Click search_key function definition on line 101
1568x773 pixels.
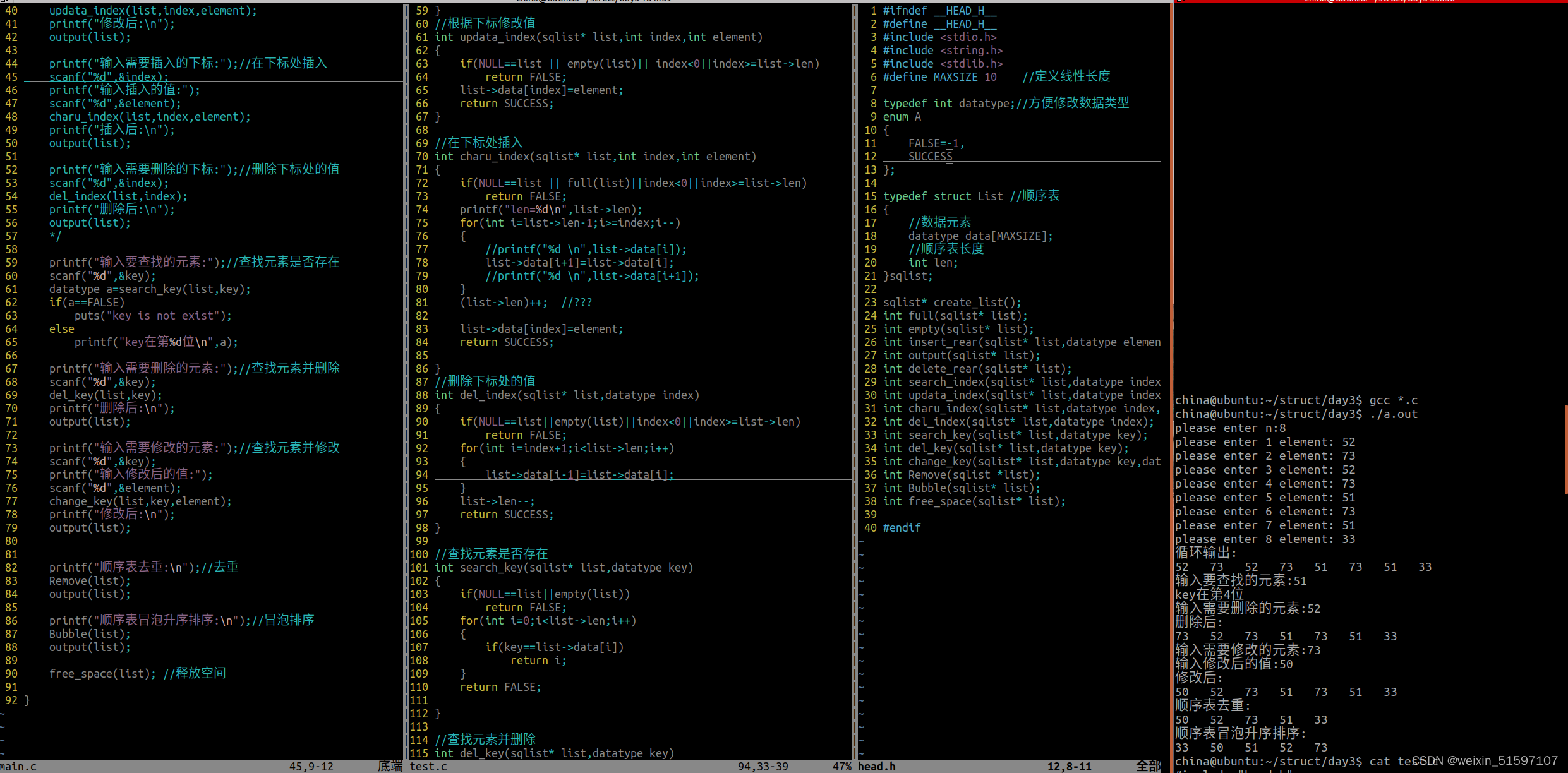(x=564, y=568)
